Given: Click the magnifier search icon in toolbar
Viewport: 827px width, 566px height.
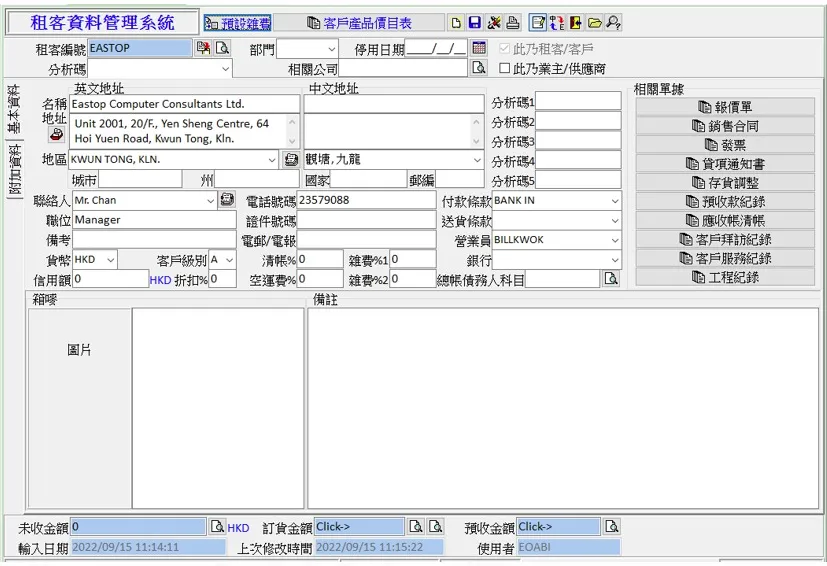Looking at the screenshot, I should [x=612, y=23].
